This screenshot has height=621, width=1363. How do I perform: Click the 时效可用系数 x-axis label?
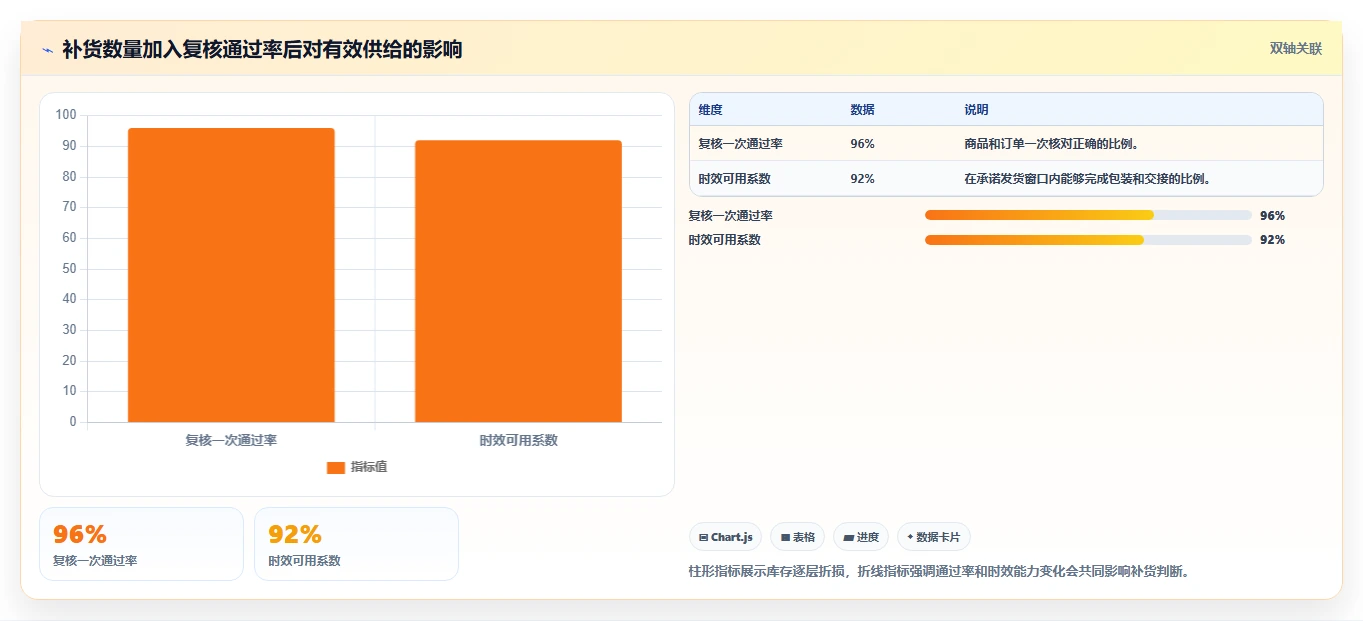518,440
